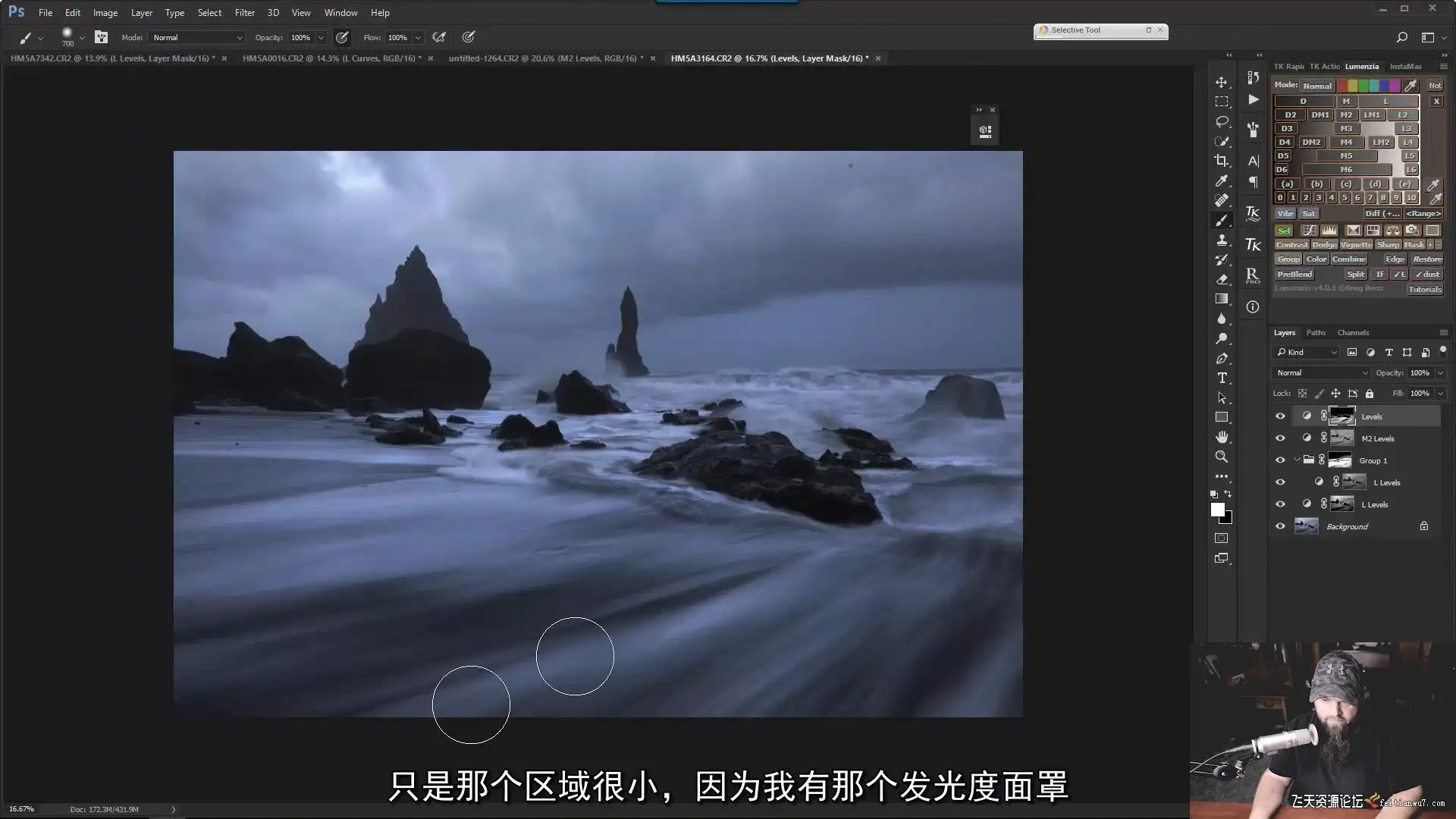Select the Horizontal Type tool

pos(1222,378)
